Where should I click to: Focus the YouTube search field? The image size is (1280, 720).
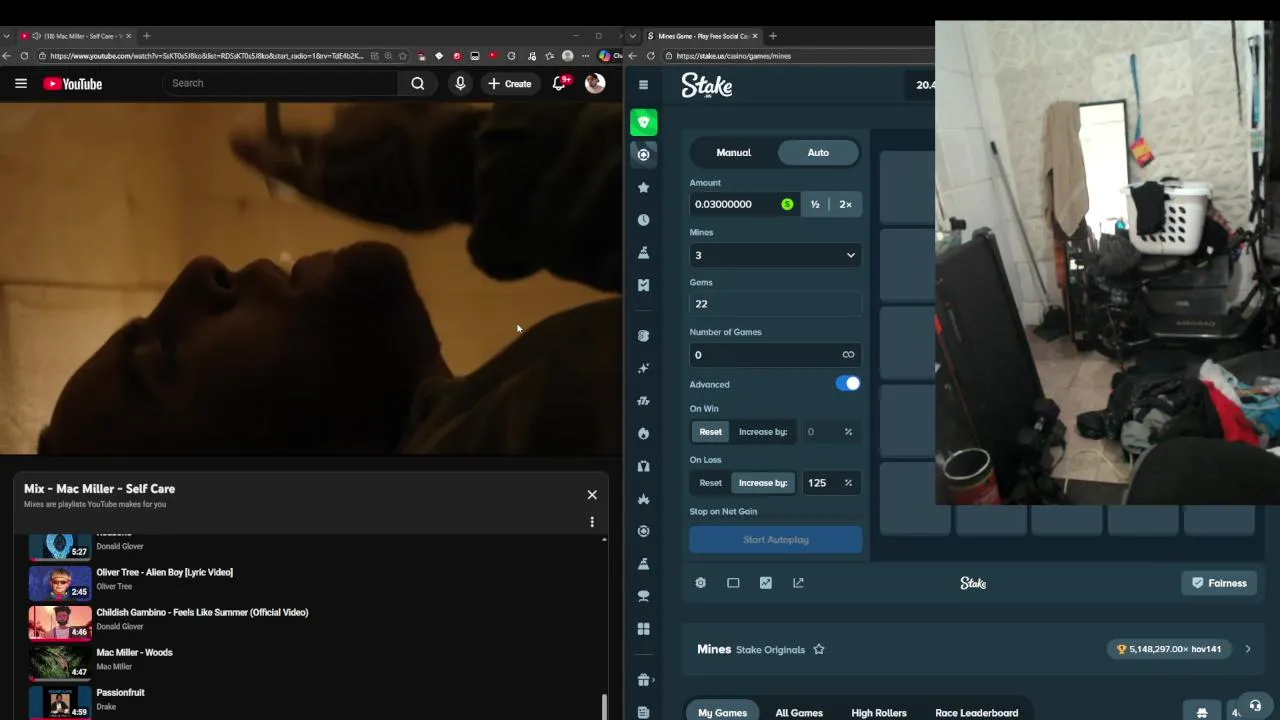282,83
